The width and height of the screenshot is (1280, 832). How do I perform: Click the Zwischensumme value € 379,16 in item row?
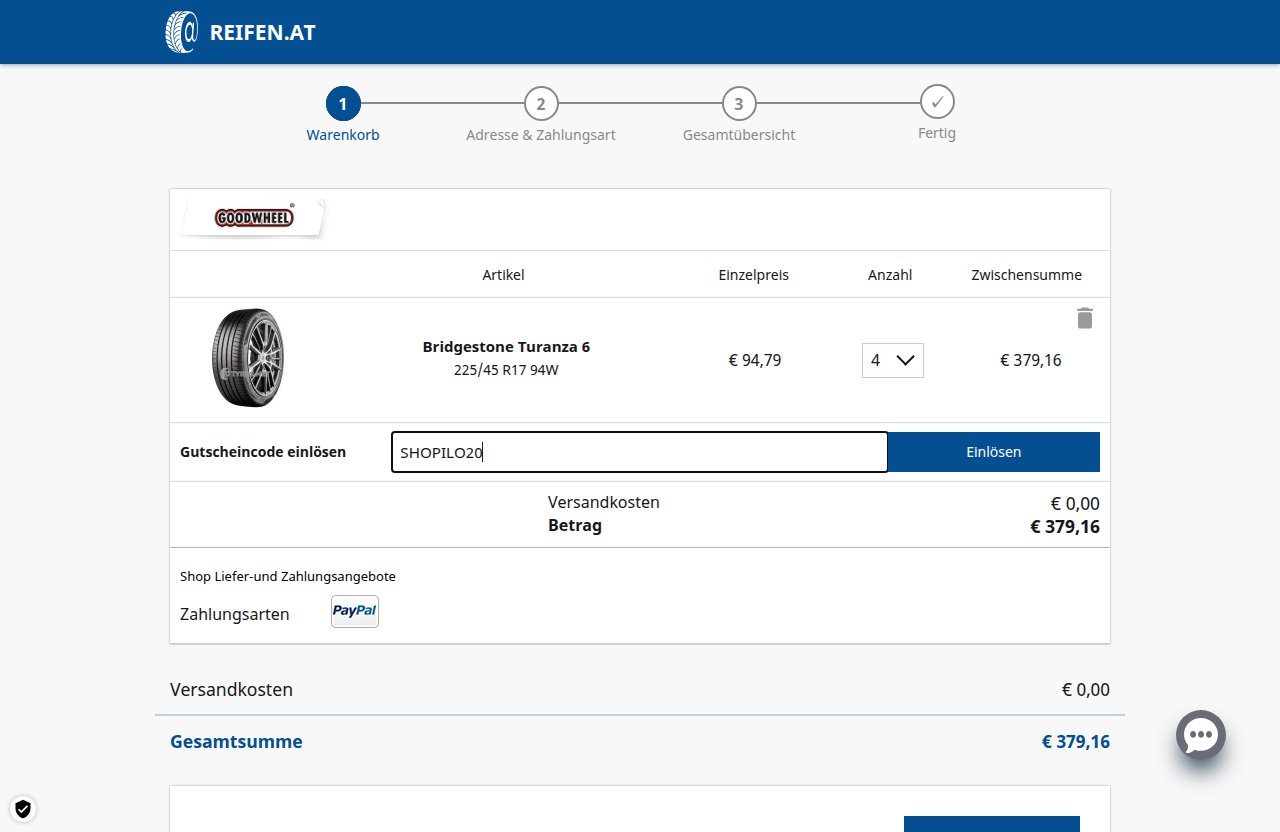click(1031, 360)
